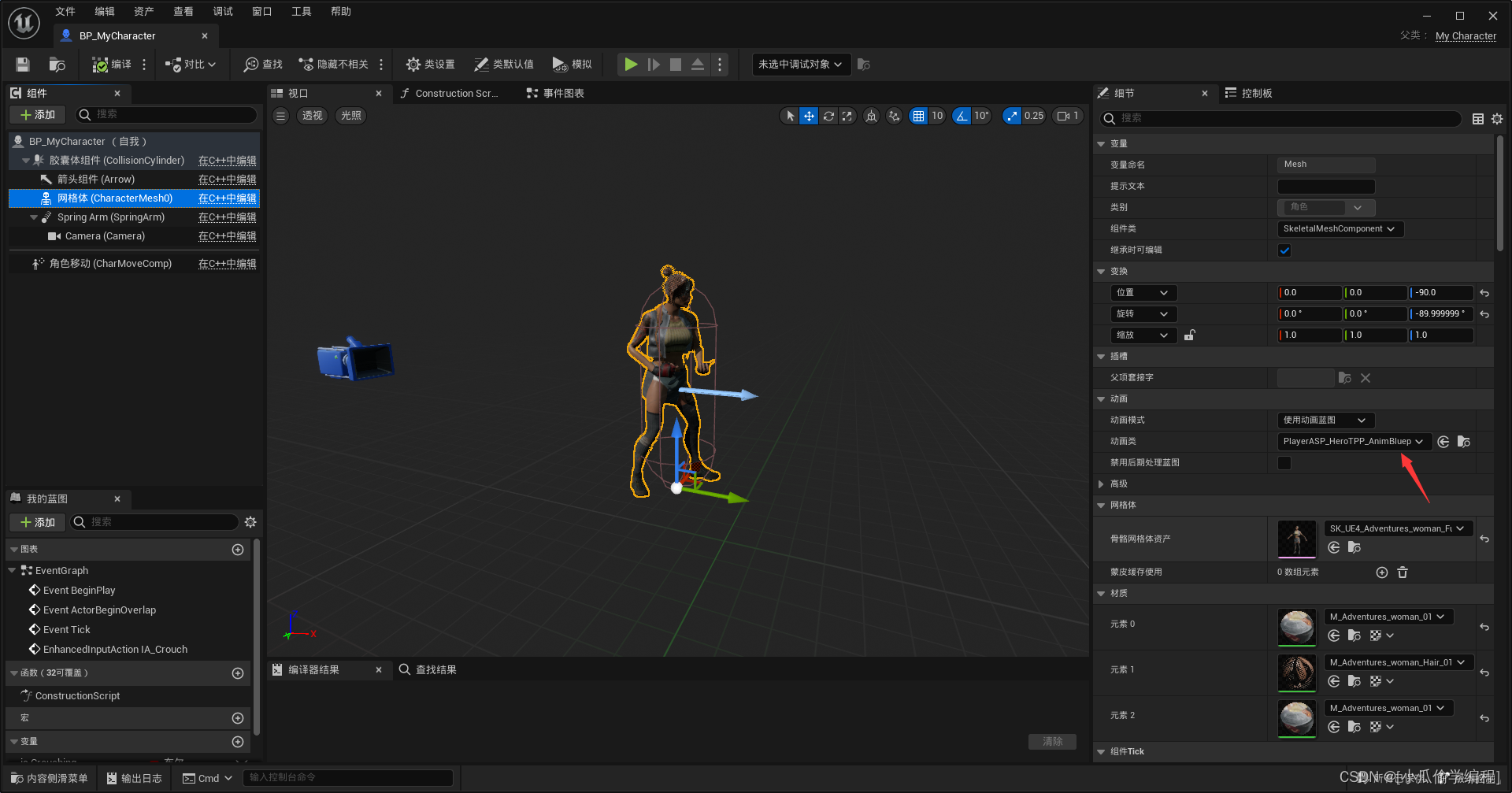Image resolution: width=1512 pixels, height=793 pixels.
Task: Open 未选中调试对象 debug object dropdown
Action: [x=801, y=65]
